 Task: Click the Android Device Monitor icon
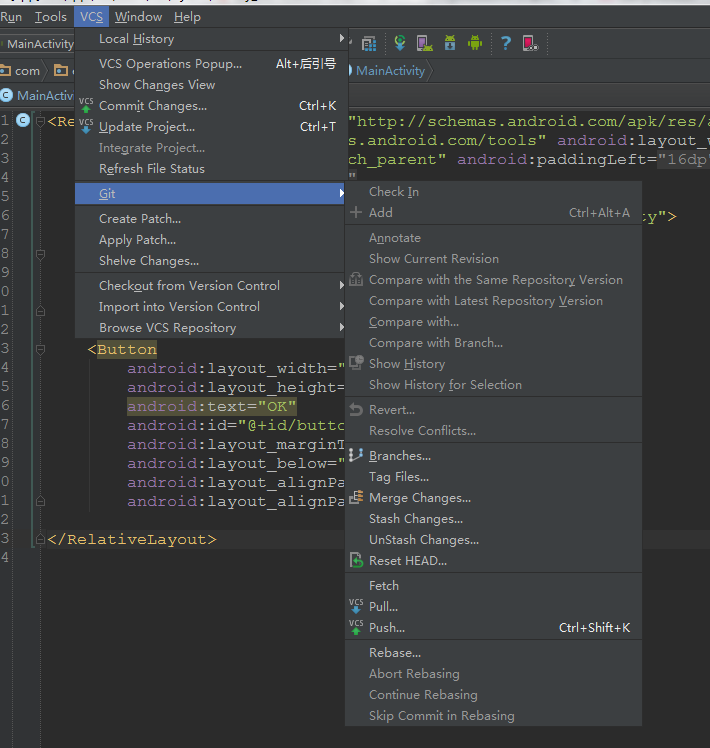475,43
